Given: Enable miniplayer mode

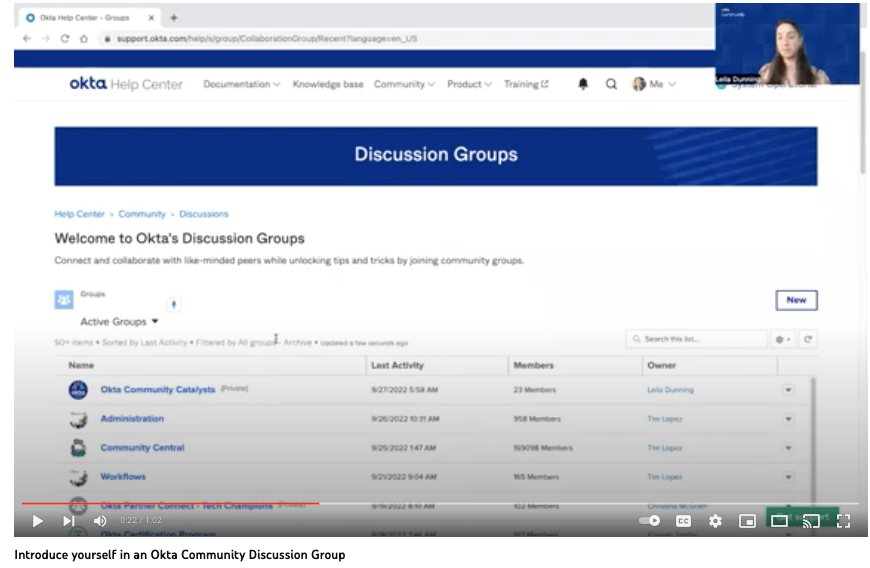Looking at the screenshot, I should click(747, 521).
